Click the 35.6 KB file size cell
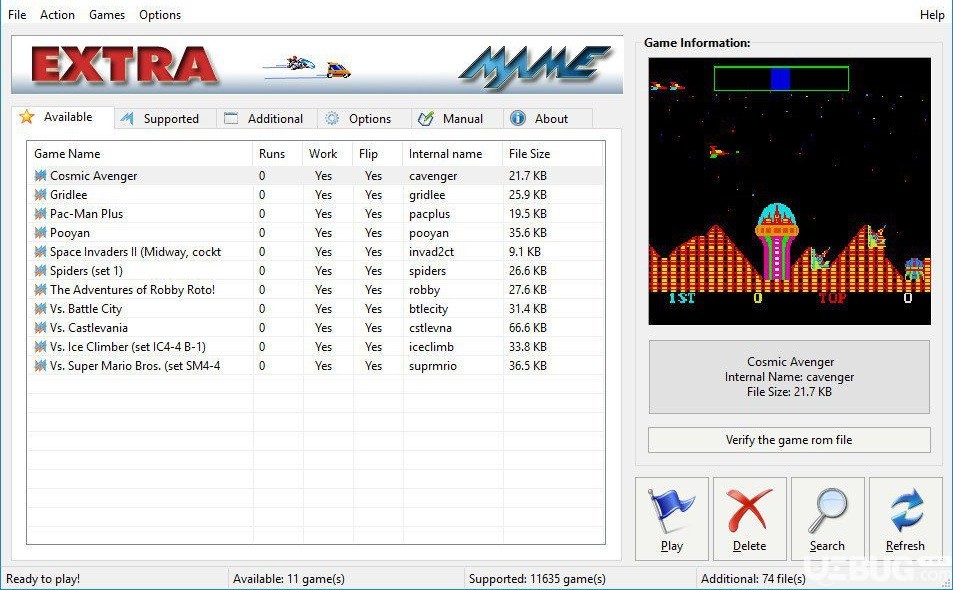The width and height of the screenshot is (953, 590). [x=528, y=233]
